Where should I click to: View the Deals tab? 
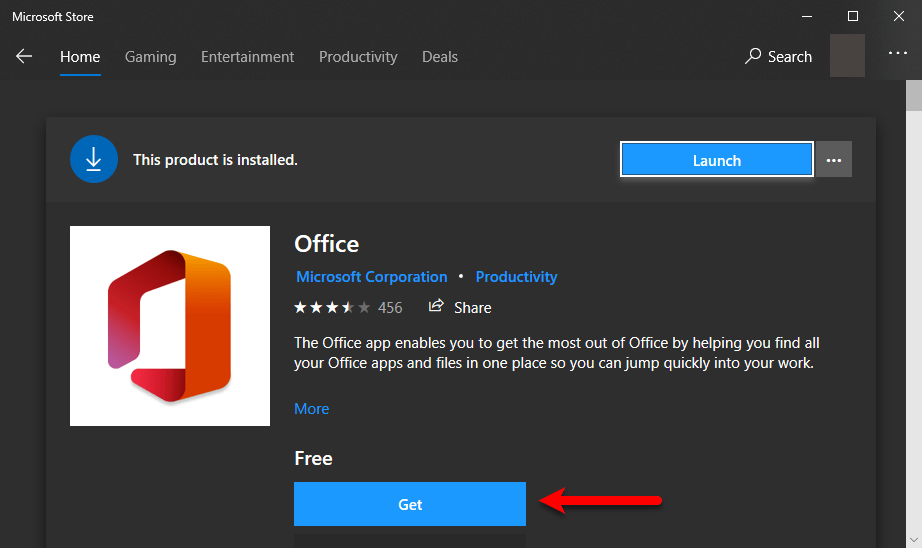pyautogui.click(x=440, y=57)
